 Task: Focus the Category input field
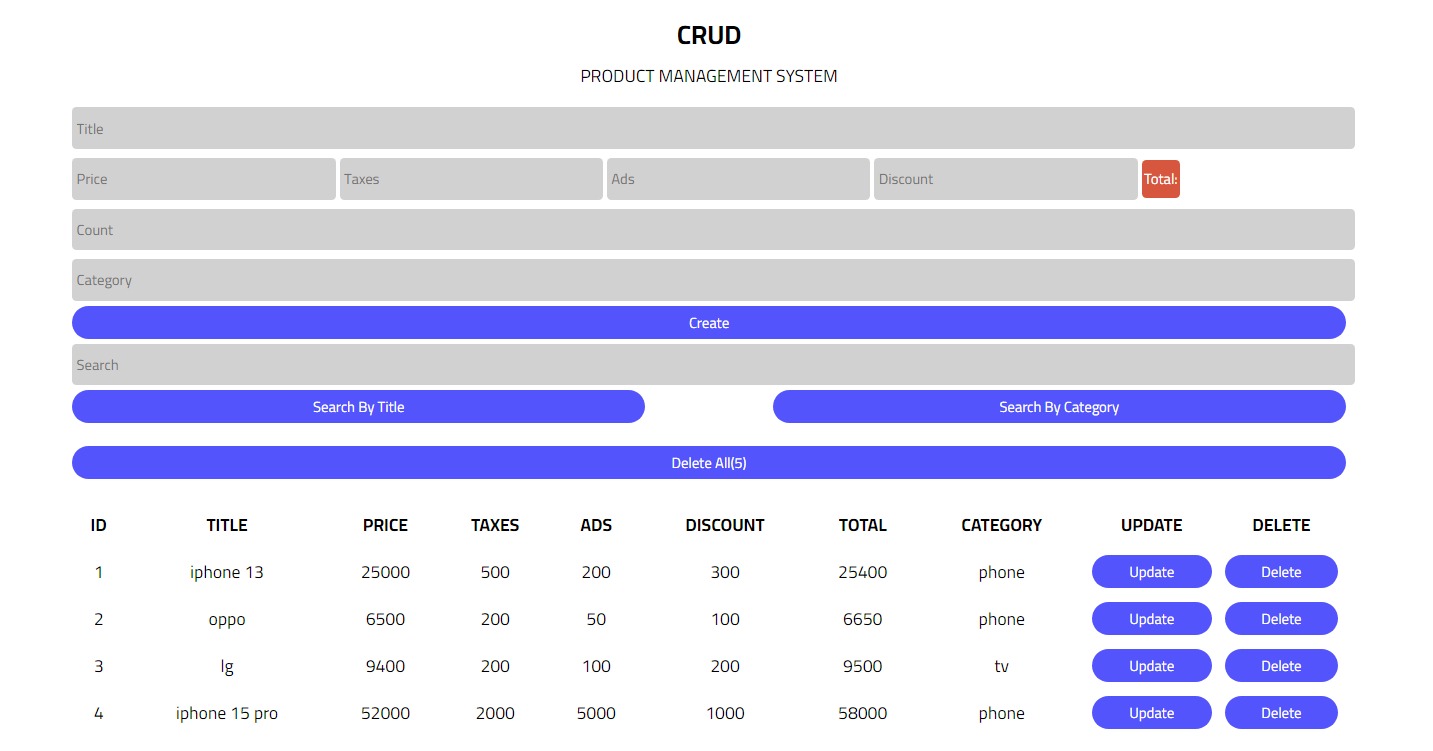[x=712, y=280]
